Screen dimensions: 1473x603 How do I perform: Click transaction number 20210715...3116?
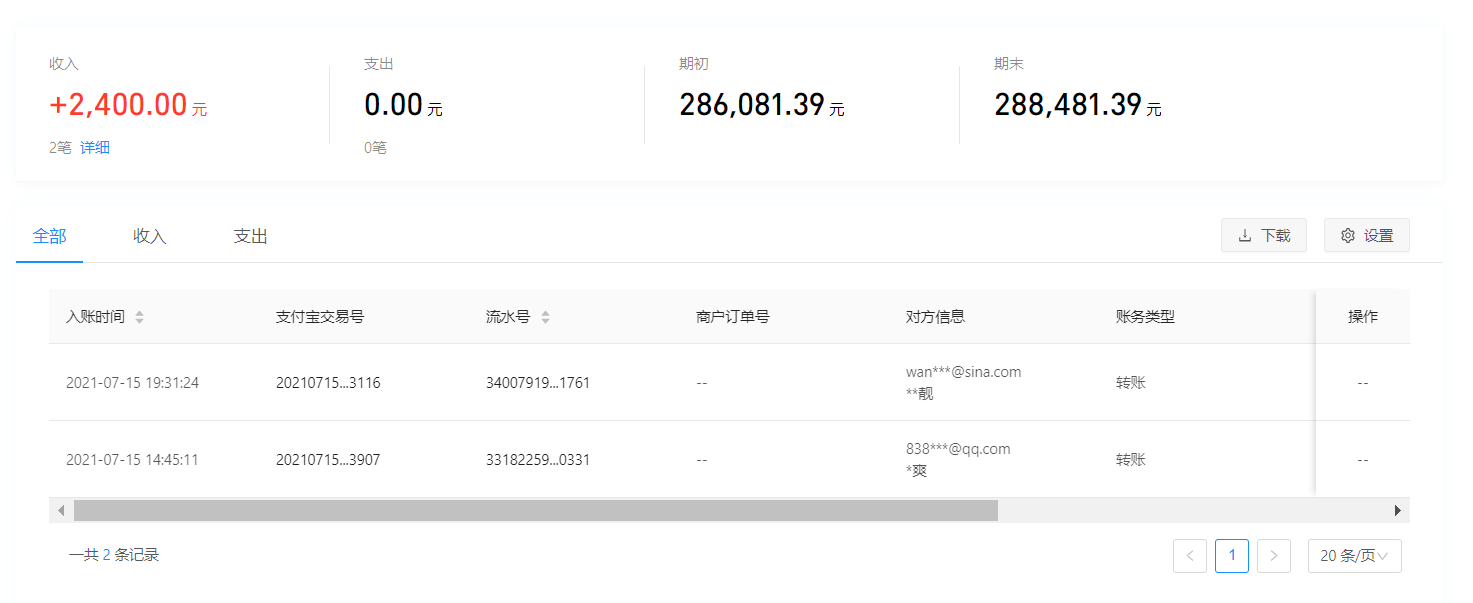tap(328, 383)
